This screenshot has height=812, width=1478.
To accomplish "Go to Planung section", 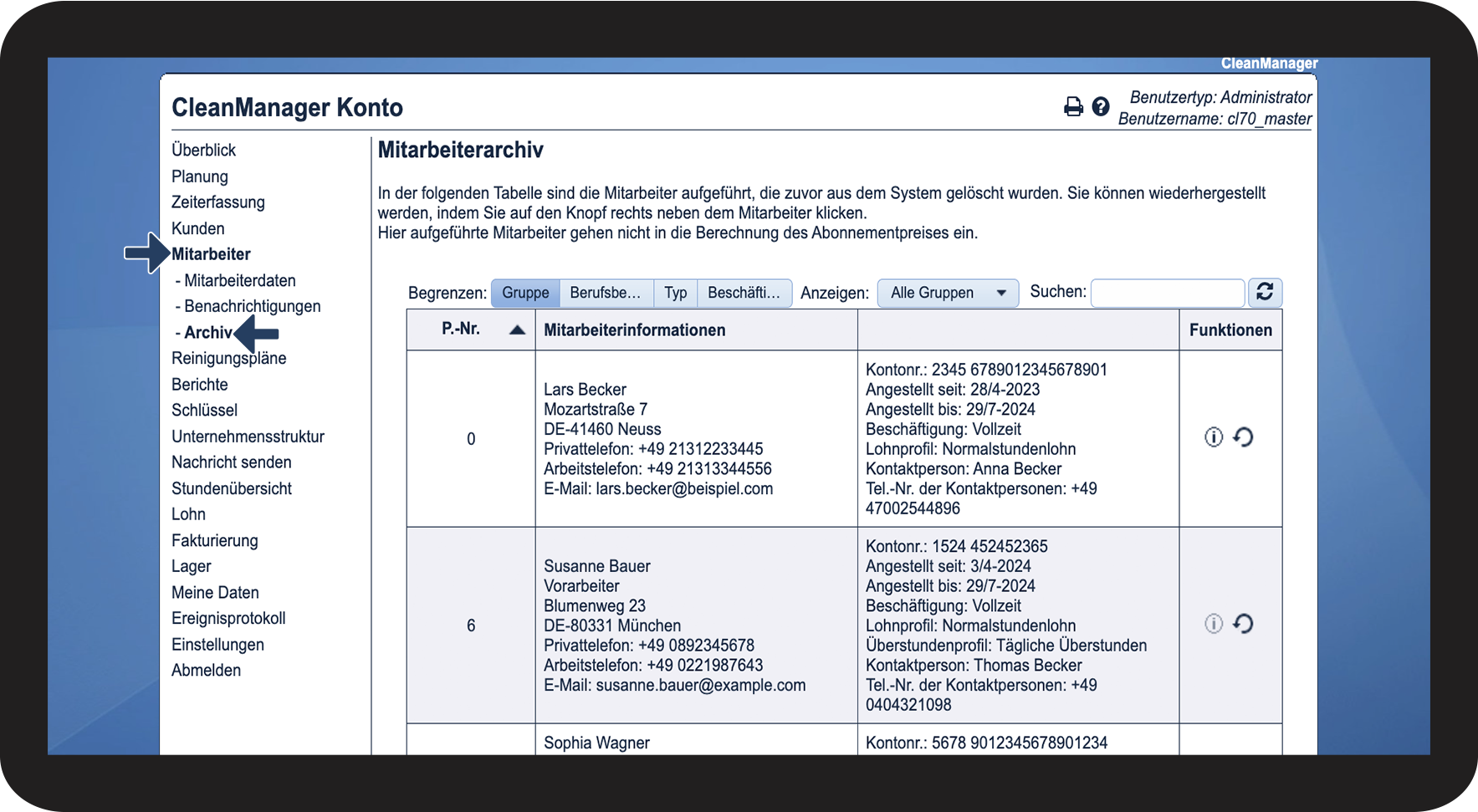I will tap(200, 176).
